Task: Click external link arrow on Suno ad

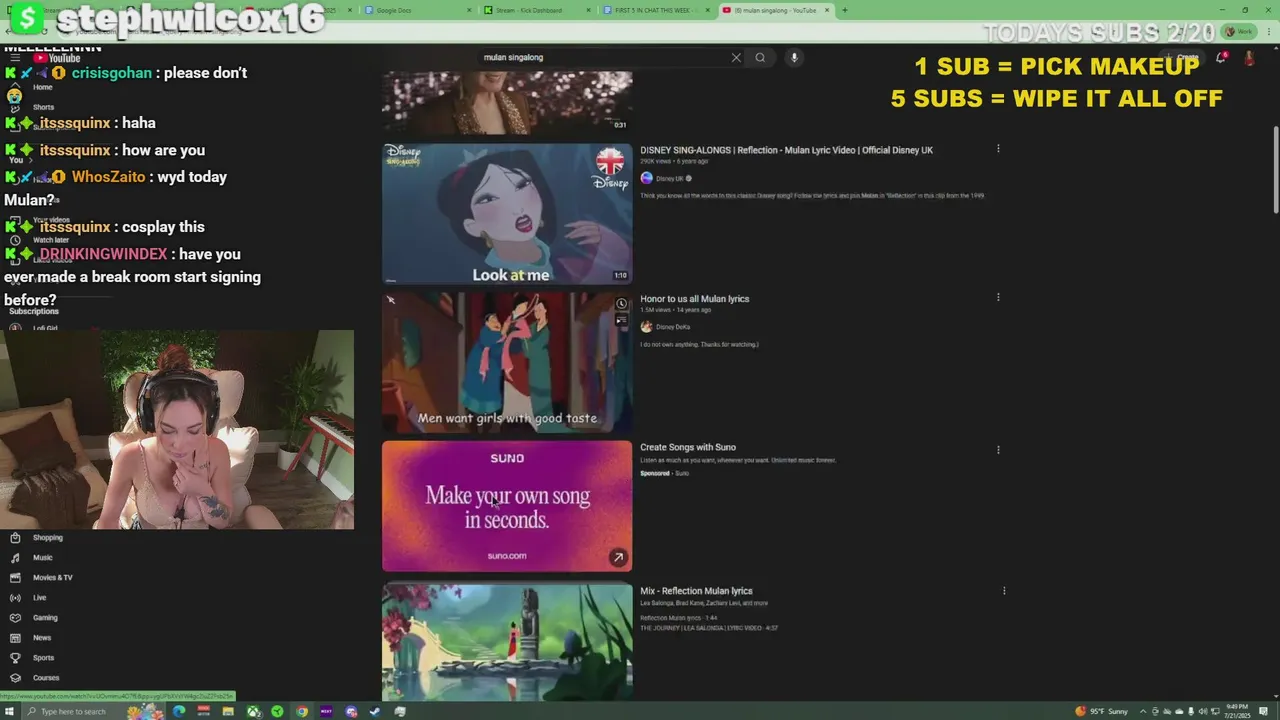Action: [x=618, y=557]
